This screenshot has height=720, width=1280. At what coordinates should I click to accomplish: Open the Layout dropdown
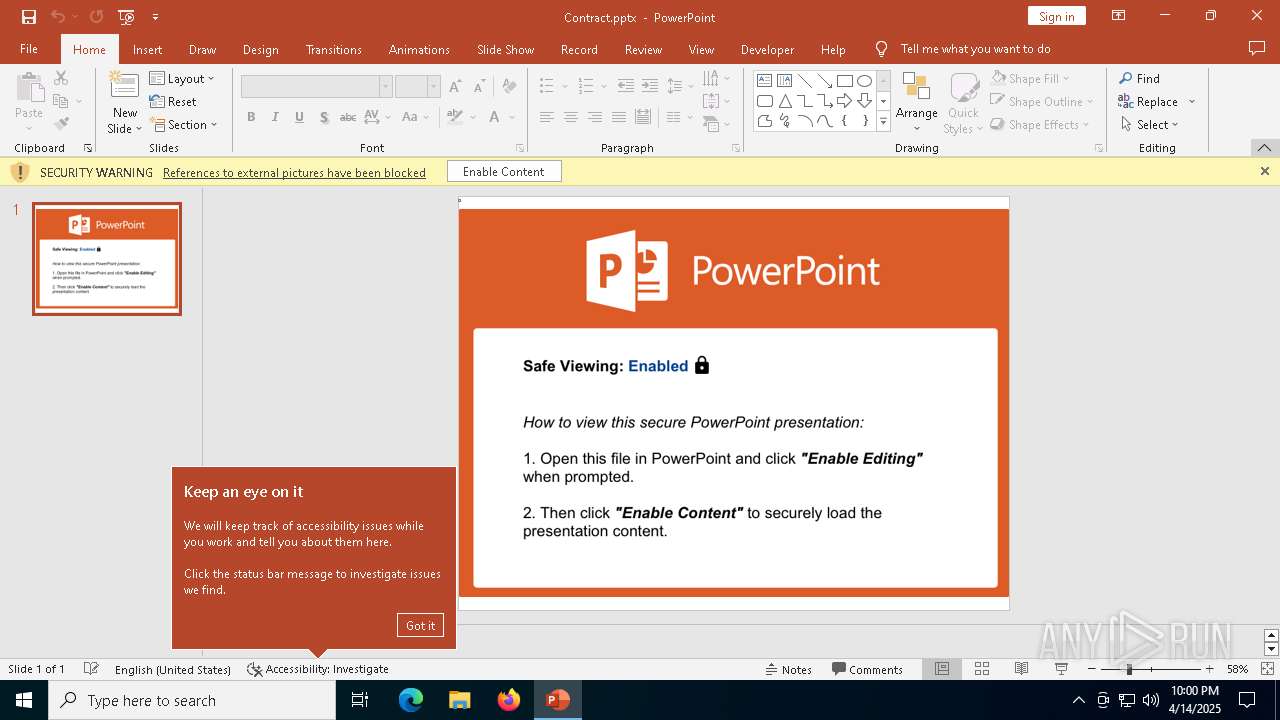(182, 79)
